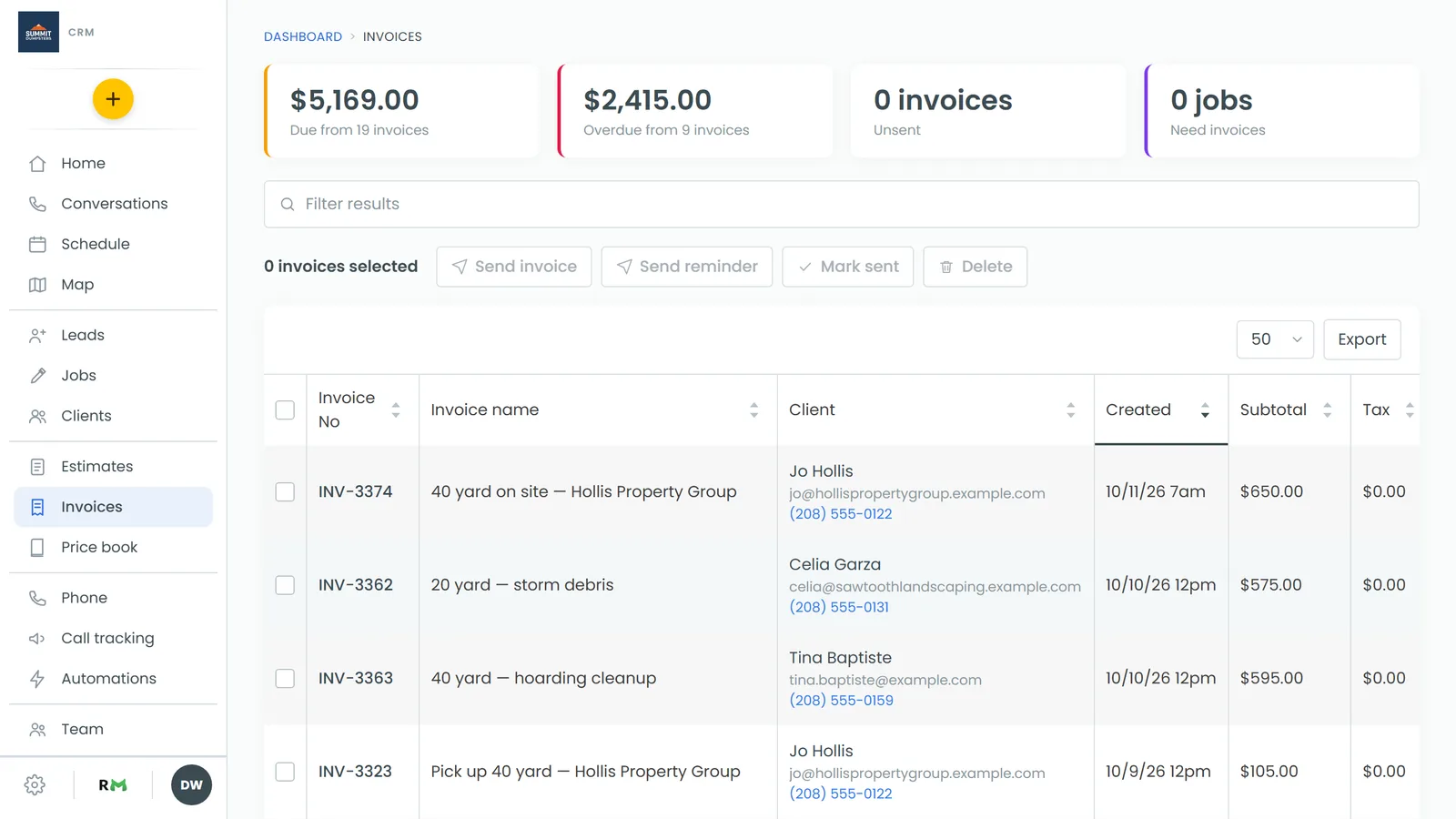This screenshot has height=819, width=1456.
Task: Click the Delete button
Action: coord(976,267)
